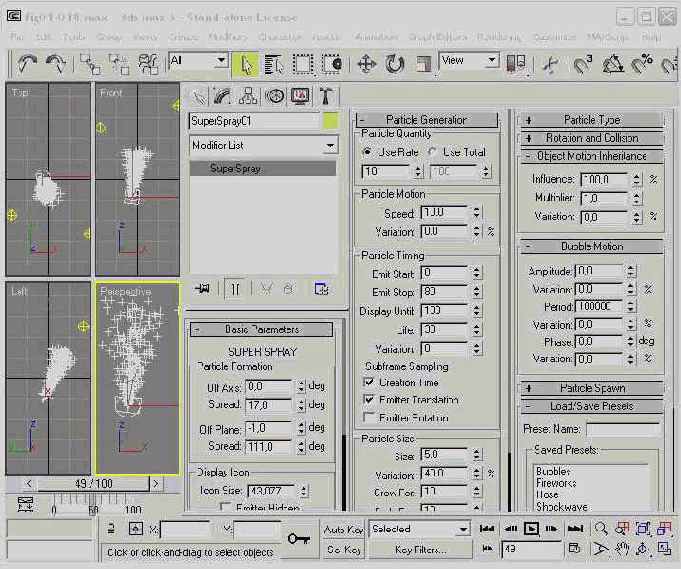681x569 pixels.
Task: Click the key-shaped Set Keys icon
Action: (298, 540)
